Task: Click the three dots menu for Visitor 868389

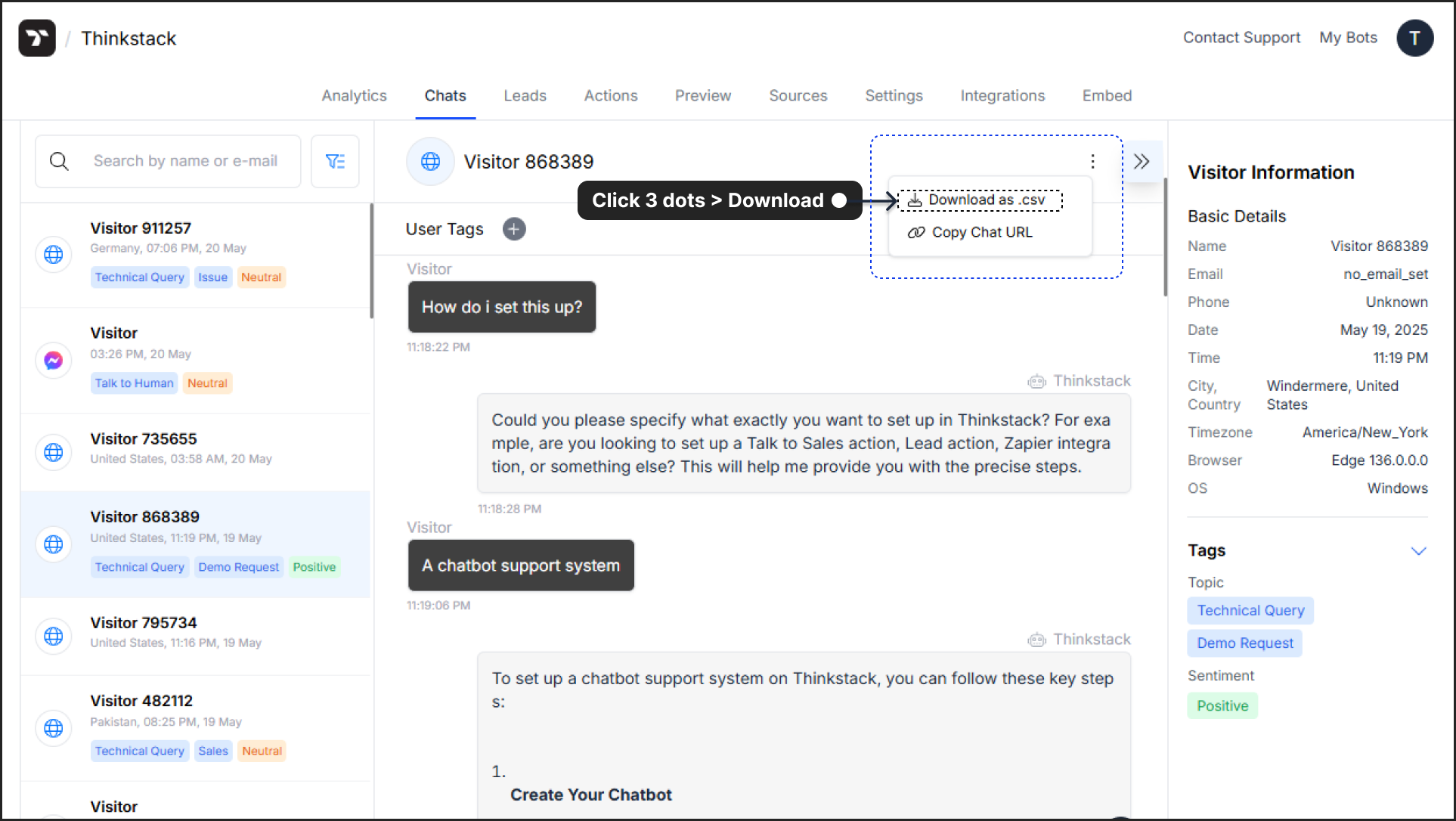Action: tap(1092, 161)
